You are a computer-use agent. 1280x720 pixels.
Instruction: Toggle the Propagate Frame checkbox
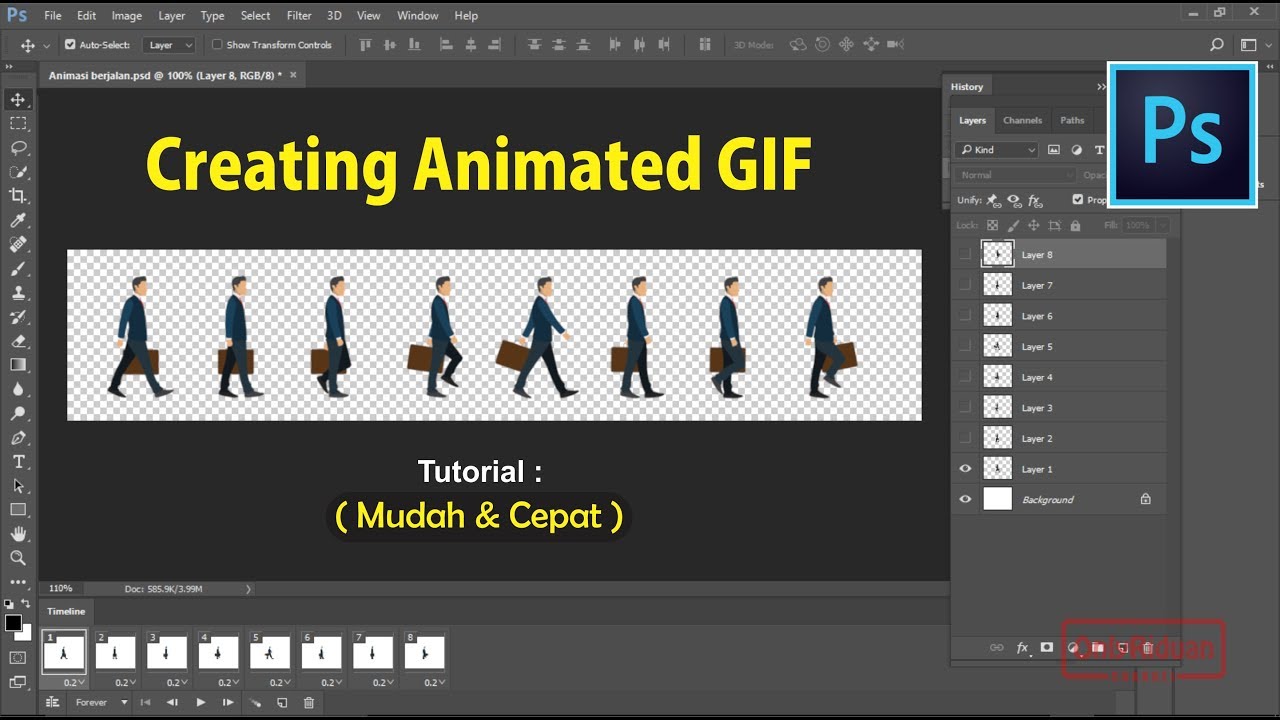pyautogui.click(x=1077, y=200)
